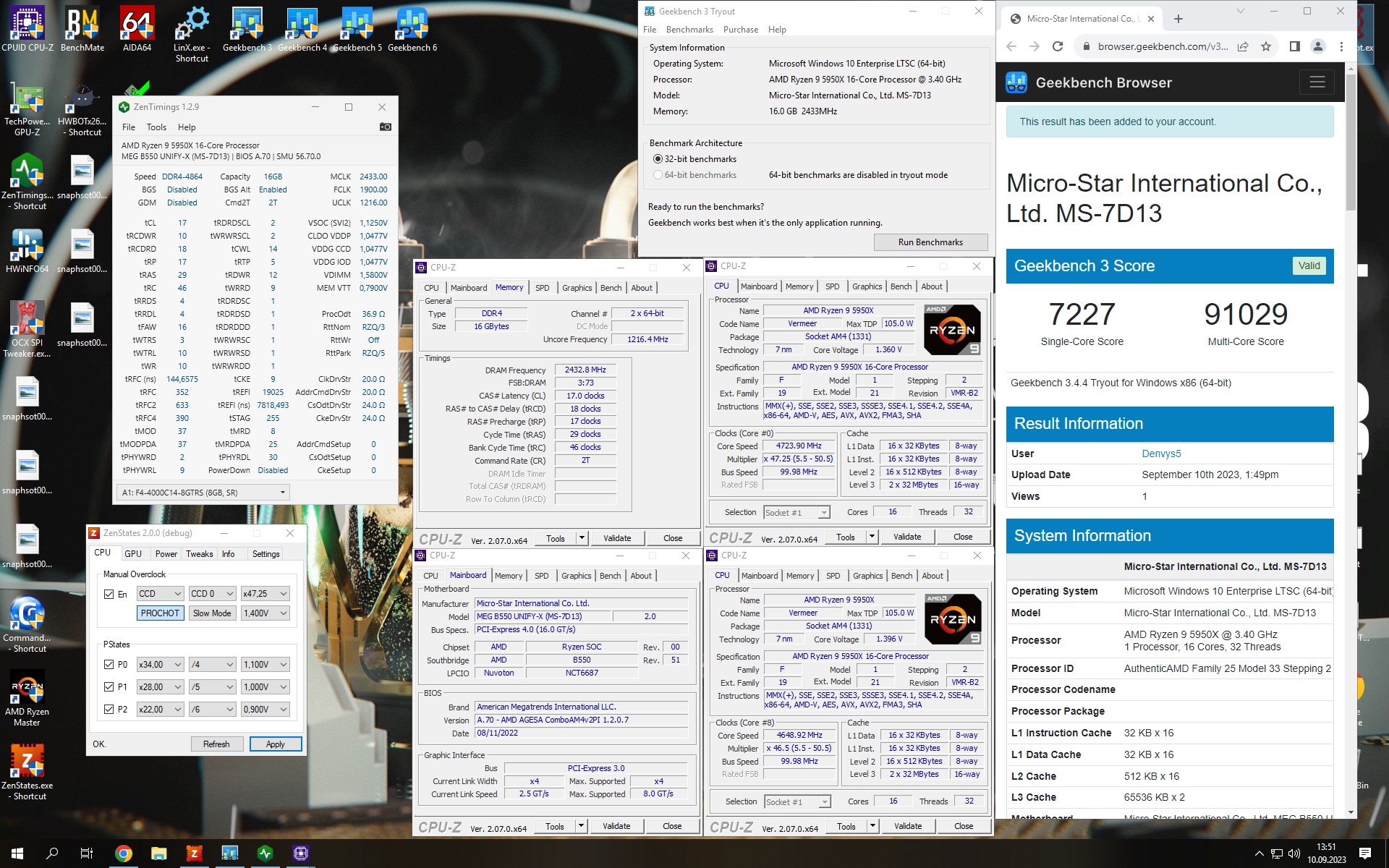Open Chrome profile avatar menu
1389x868 pixels.
(1318, 46)
